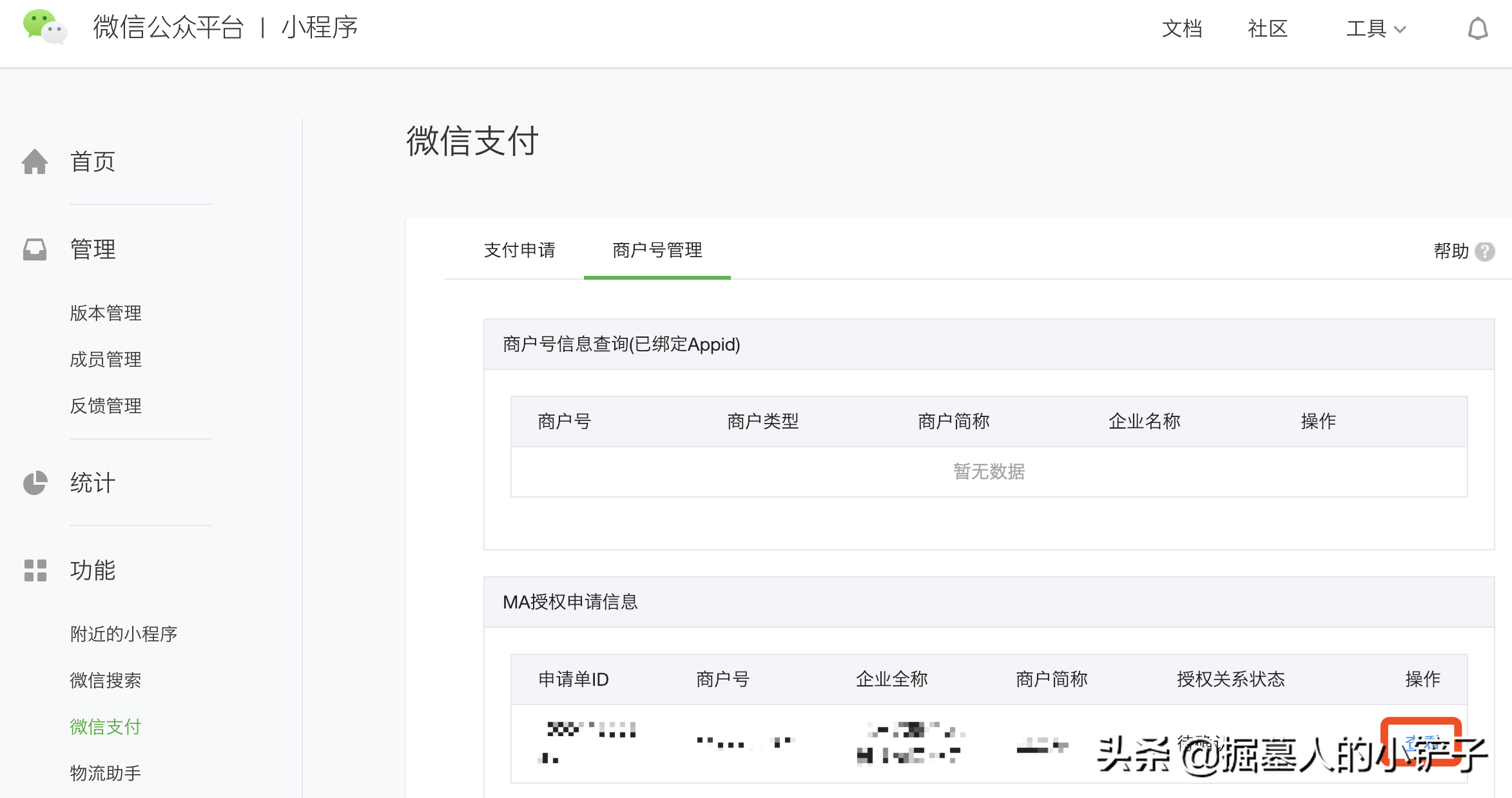Select 微信支付 in sidebar
This screenshot has height=798, width=1512.
(x=106, y=727)
